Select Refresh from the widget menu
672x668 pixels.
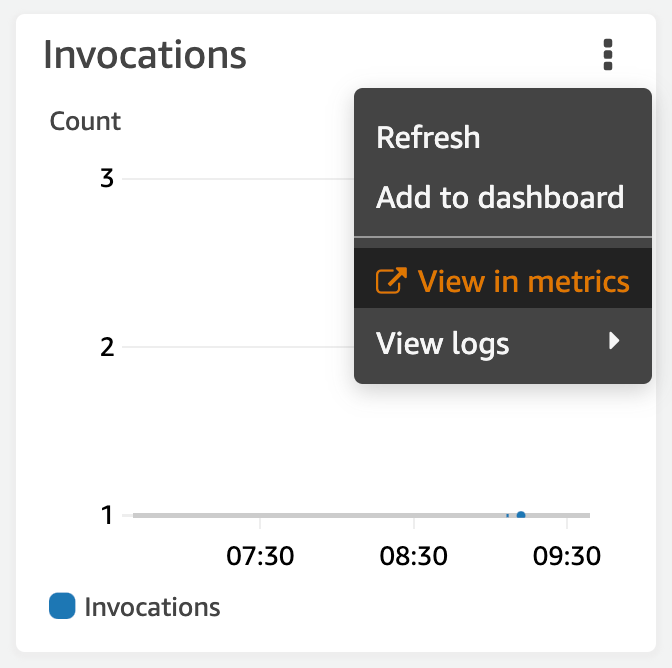428,137
